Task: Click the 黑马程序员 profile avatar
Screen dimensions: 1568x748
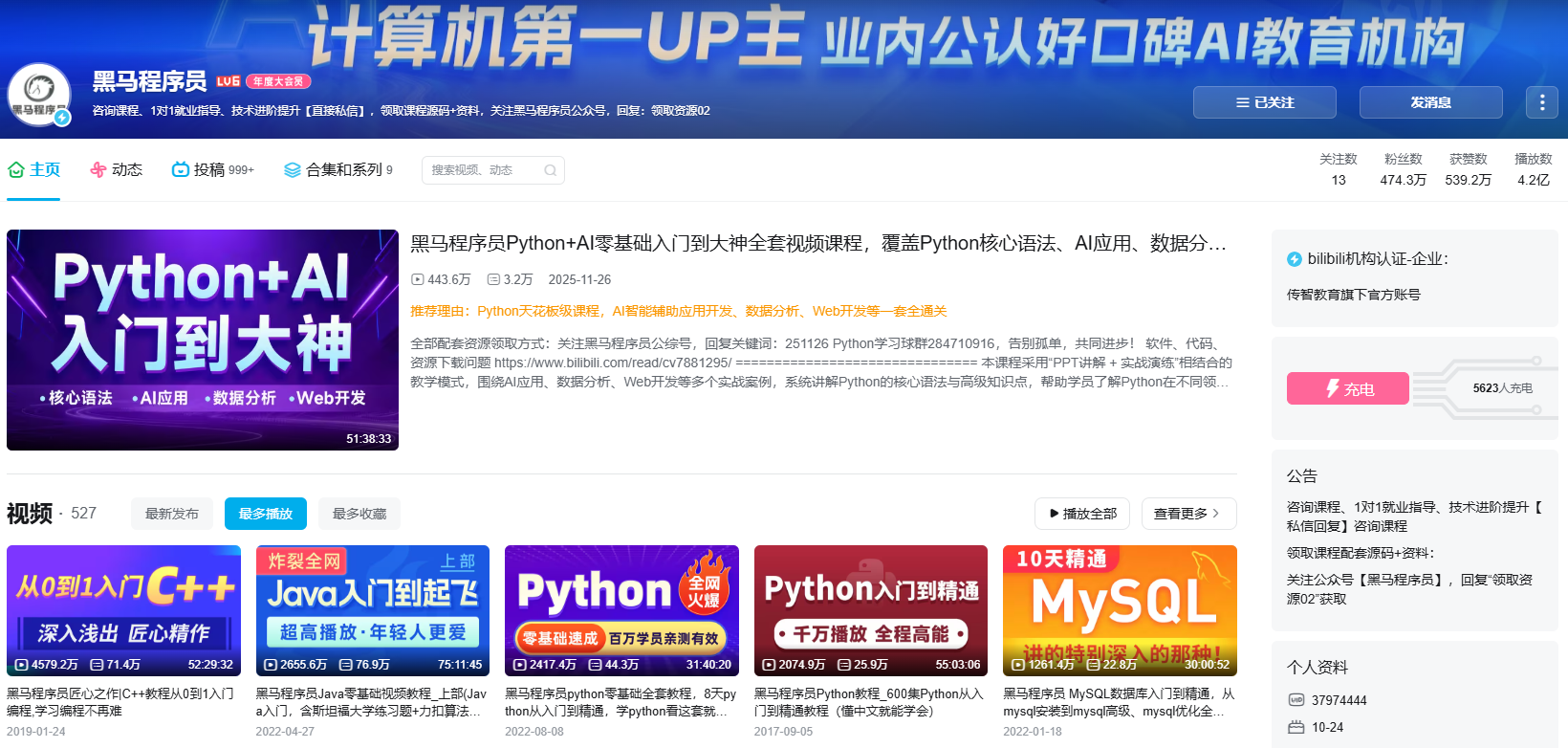Action: point(39,94)
